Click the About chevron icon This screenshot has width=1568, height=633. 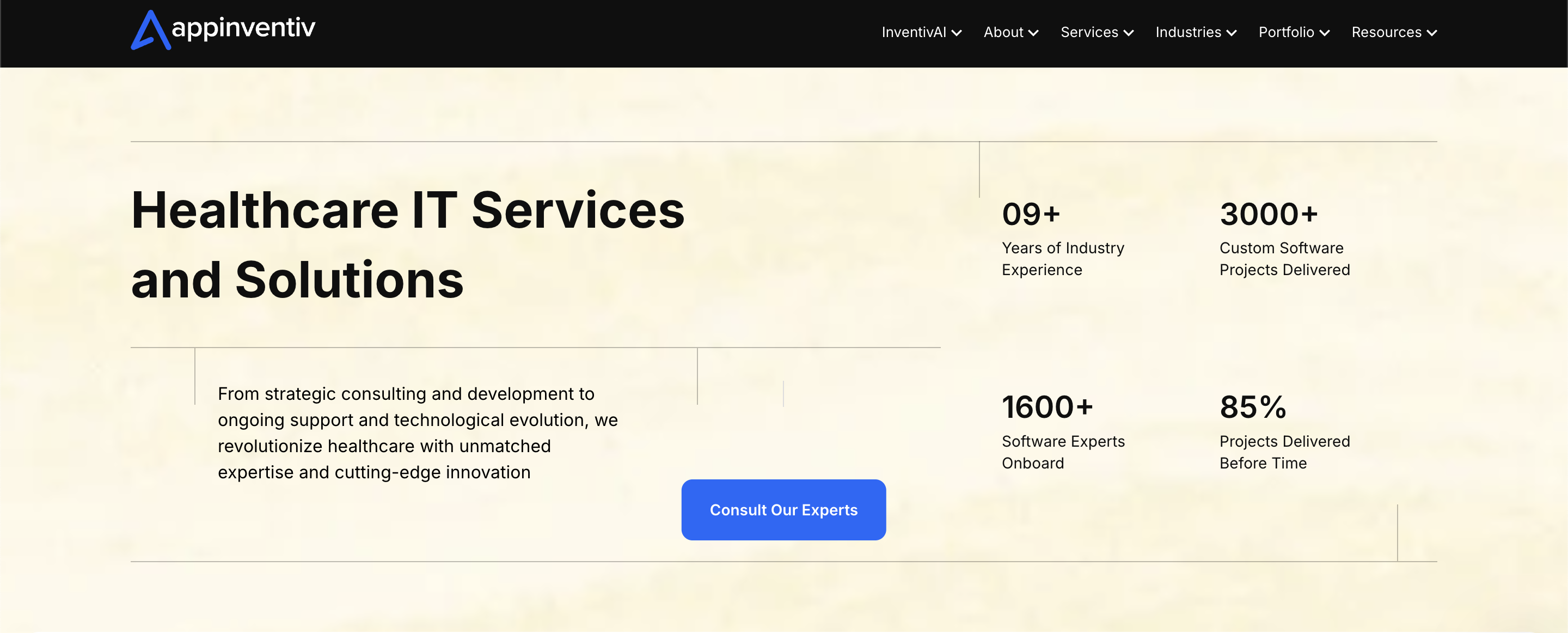pyautogui.click(x=1033, y=33)
